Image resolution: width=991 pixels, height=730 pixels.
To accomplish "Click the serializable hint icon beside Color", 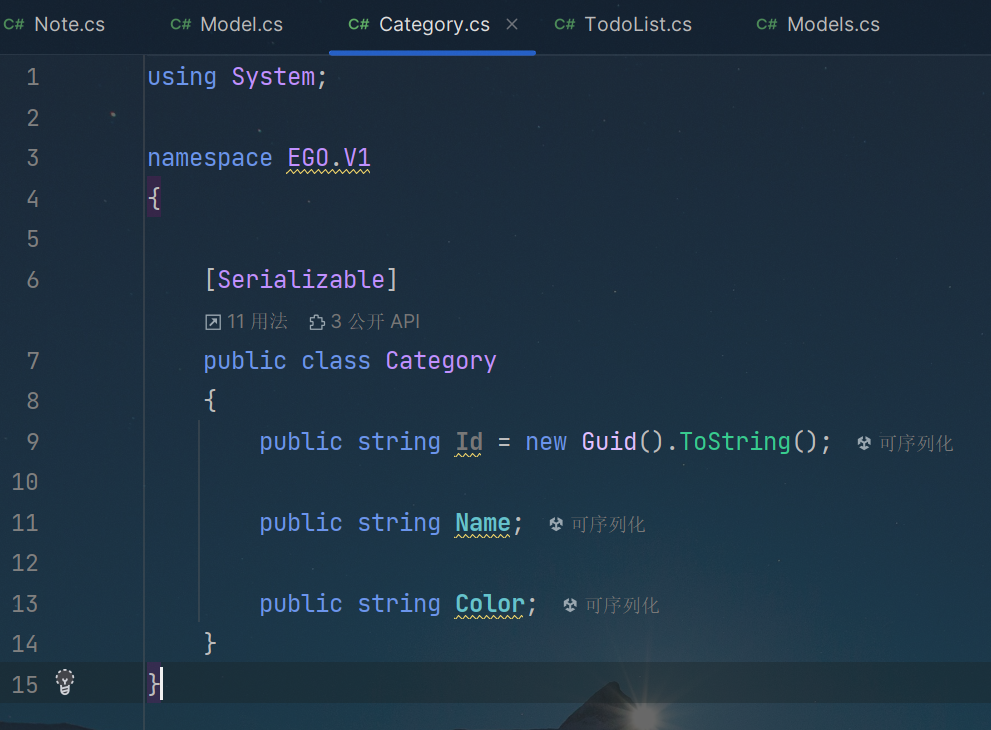I will 570,605.
